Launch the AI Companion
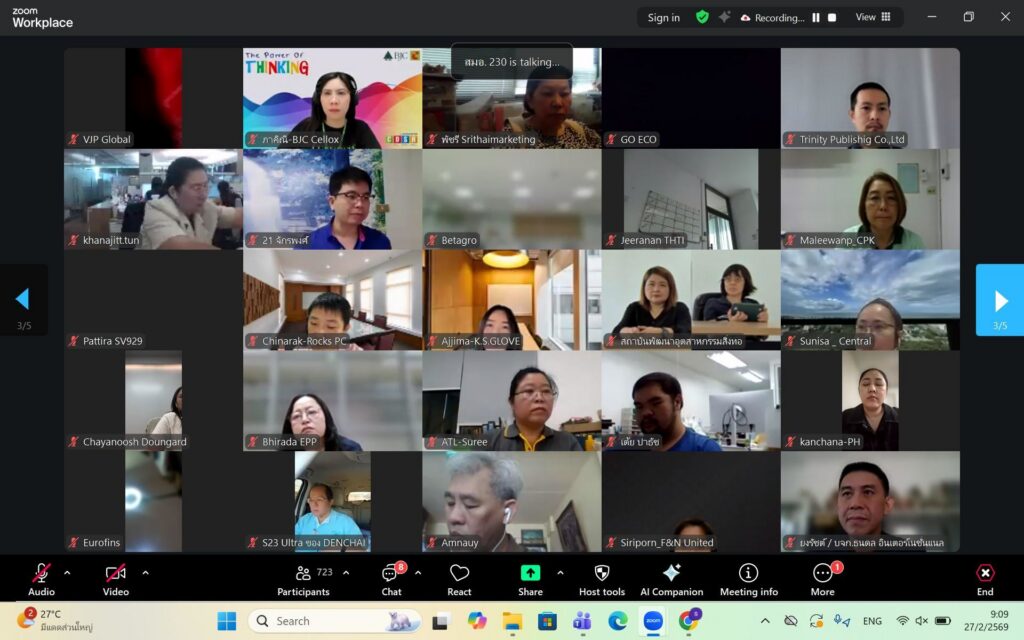Screen dimensions: 1024x640 coord(671,580)
